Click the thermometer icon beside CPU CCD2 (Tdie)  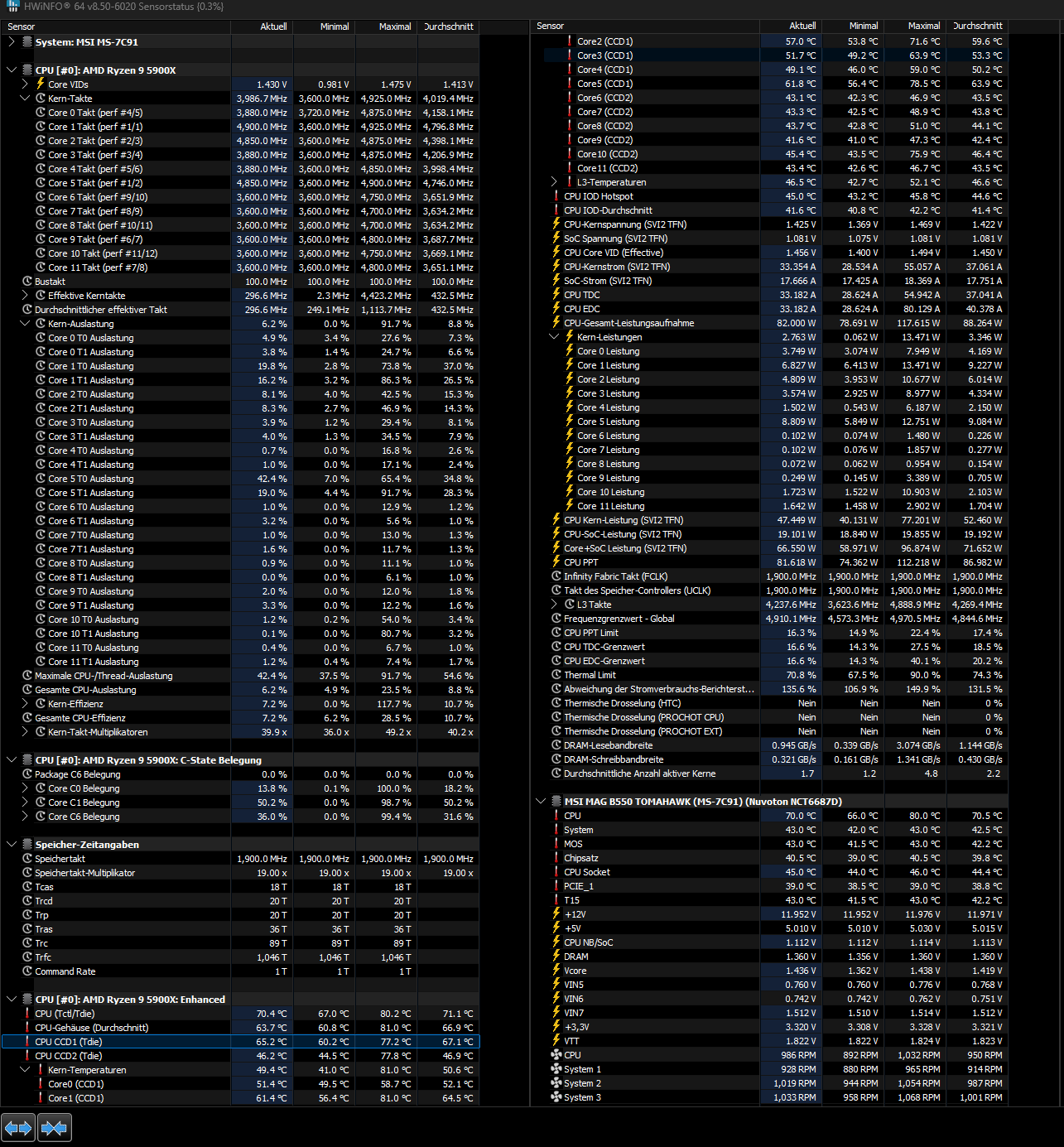pos(26,1056)
